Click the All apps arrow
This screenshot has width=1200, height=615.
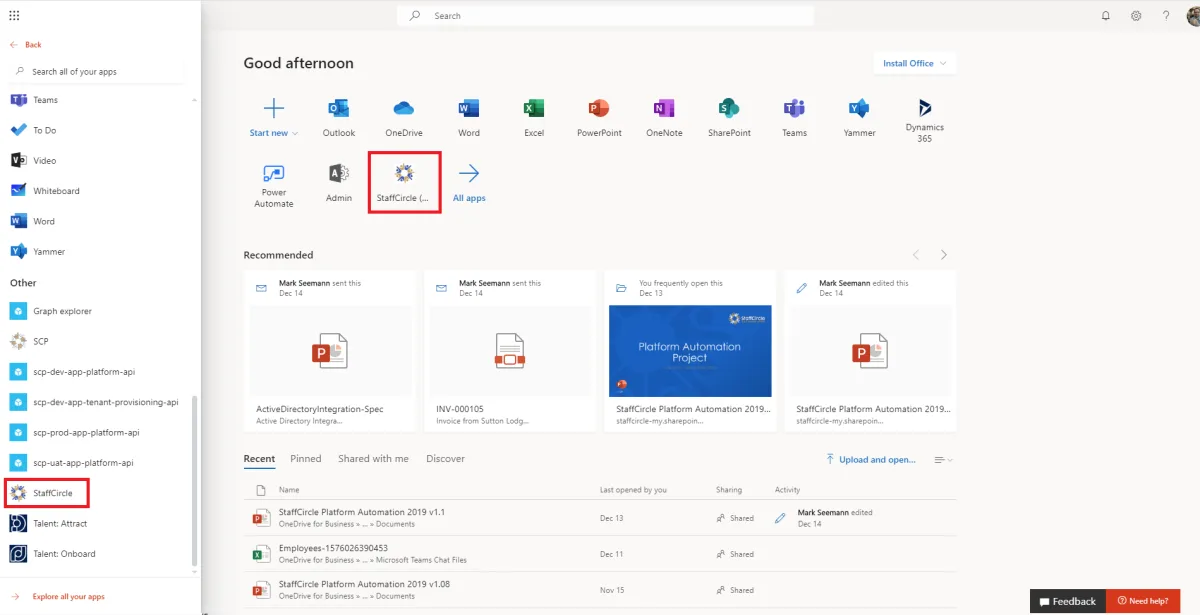[469, 182]
